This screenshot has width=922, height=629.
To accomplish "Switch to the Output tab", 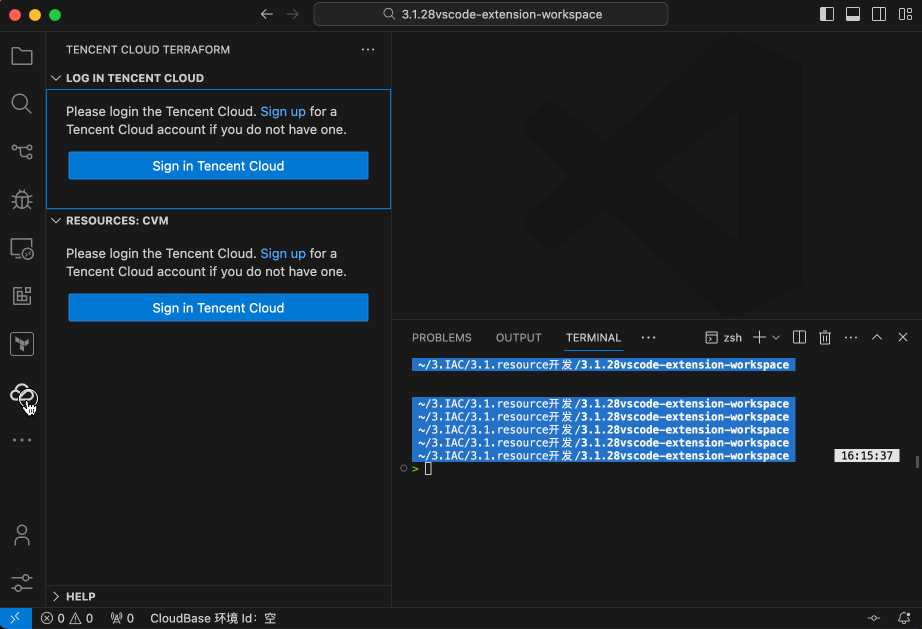I will pos(518,337).
